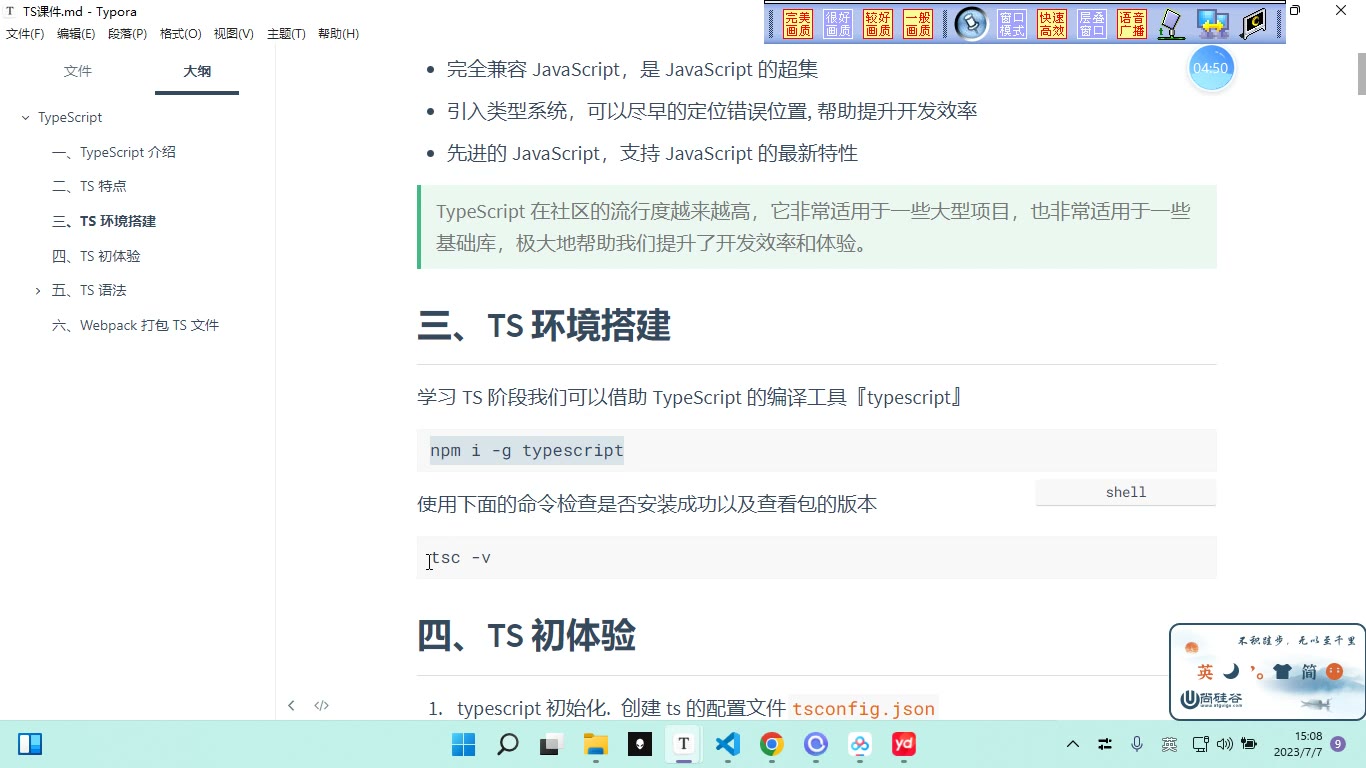Open Task View on the taskbar
Screen dimensions: 1366x768
click(551, 744)
